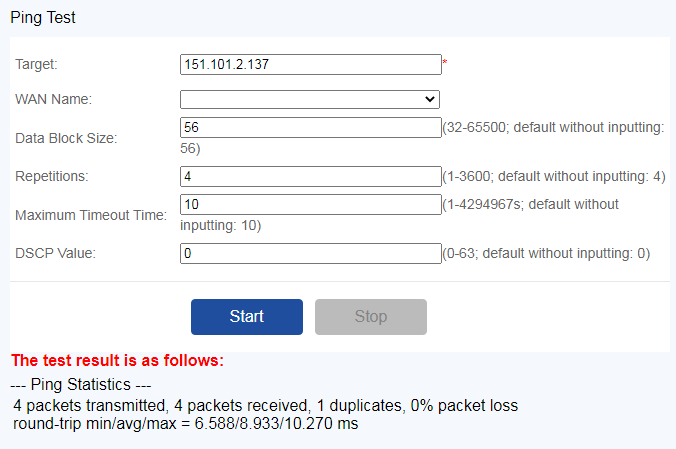Viewport: 676px width, 449px height.
Task: Click the "Target:" field label
Action: tap(37, 64)
